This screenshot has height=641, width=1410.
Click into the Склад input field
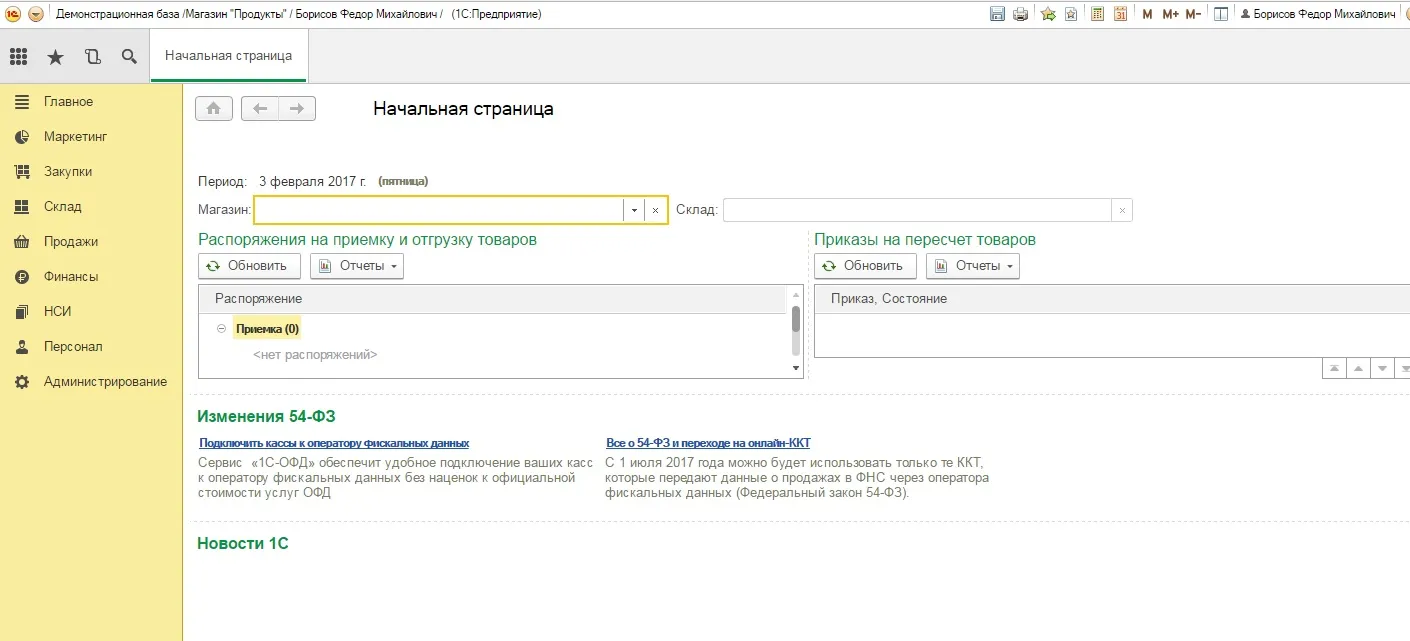coord(917,211)
